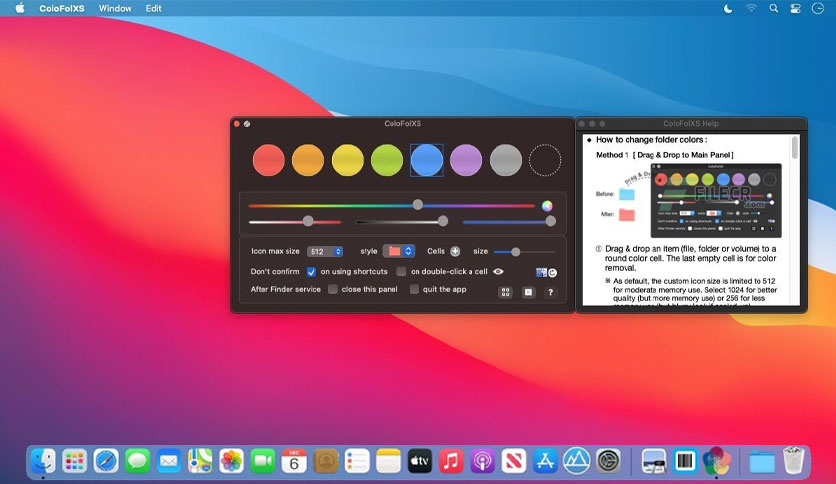836x484 pixels.
Task: Toggle the eye visibility icon
Action: (x=498, y=271)
